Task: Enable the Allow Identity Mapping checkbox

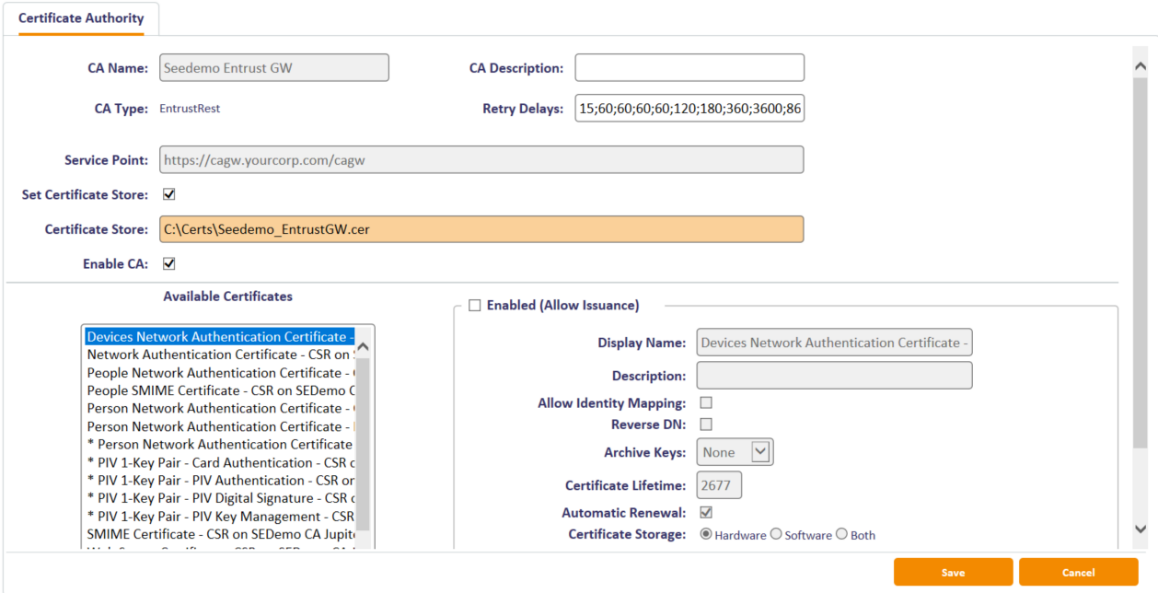Action: tap(706, 403)
